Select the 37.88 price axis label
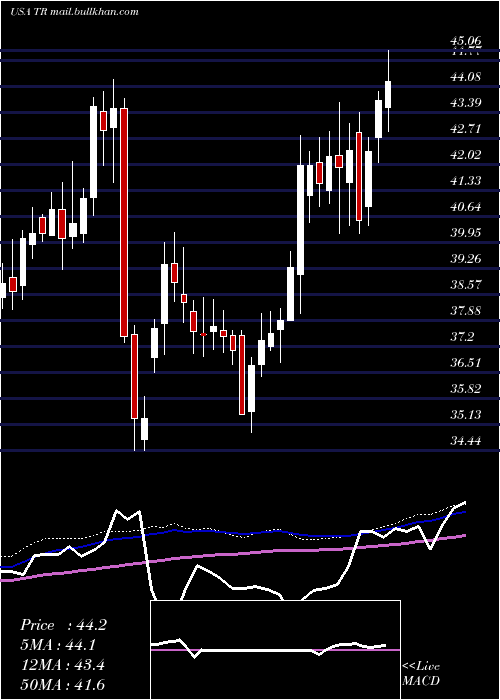Screen dimensions: 500x700 [466, 310]
